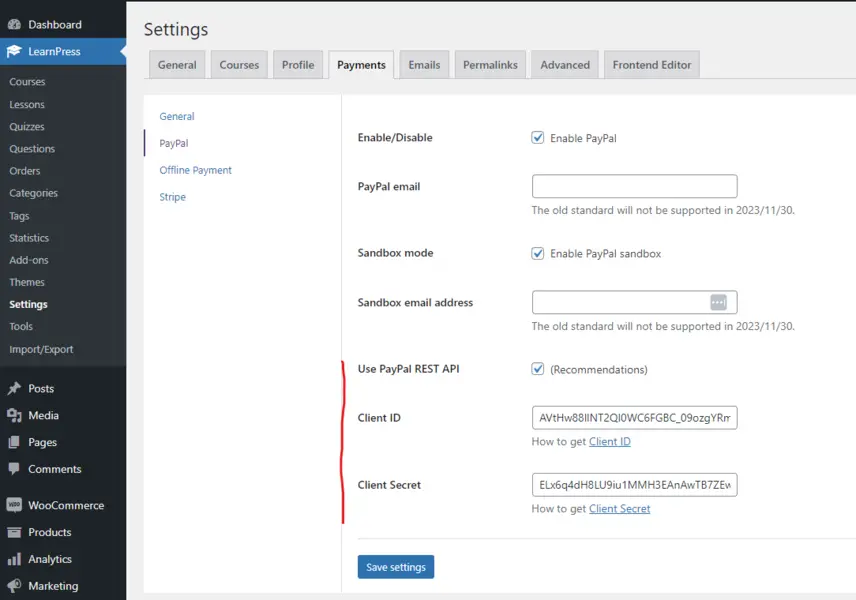This screenshot has width=856, height=600.
Task: Toggle the Use PayPal REST API checkbox
Action: (538, 368)
